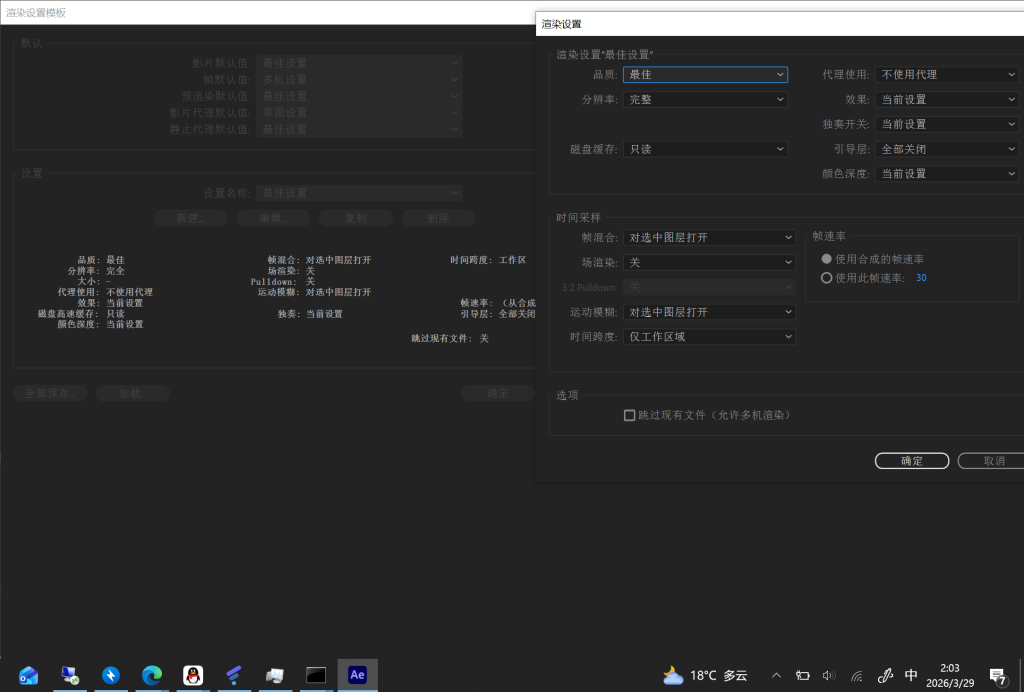1024x692 pixels.
Task: Show hidden tray icons chevron
Action: pyautogui.click(x=775, y=675)
